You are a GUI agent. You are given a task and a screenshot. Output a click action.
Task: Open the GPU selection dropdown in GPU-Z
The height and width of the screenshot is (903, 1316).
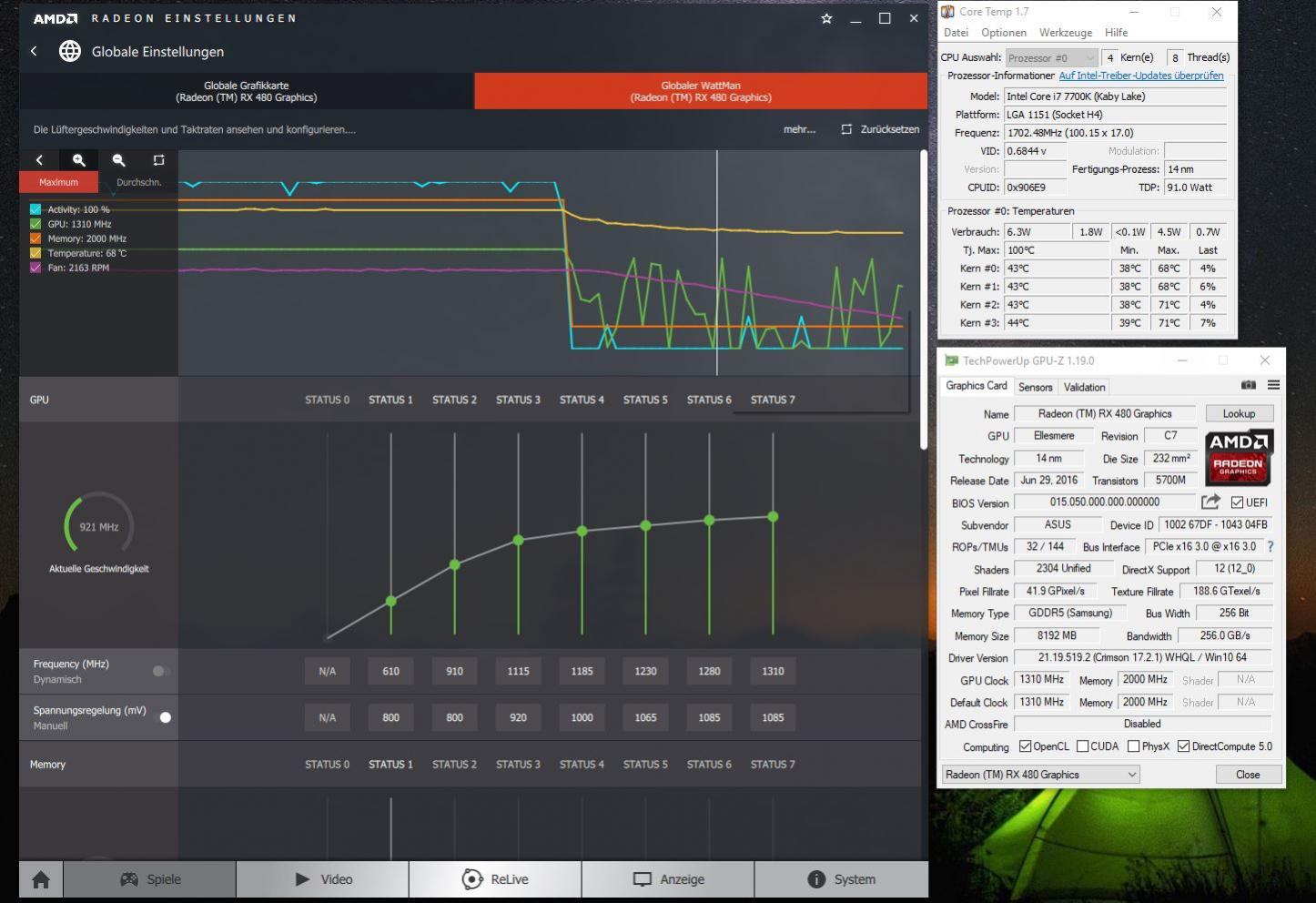click(1041, 775)
